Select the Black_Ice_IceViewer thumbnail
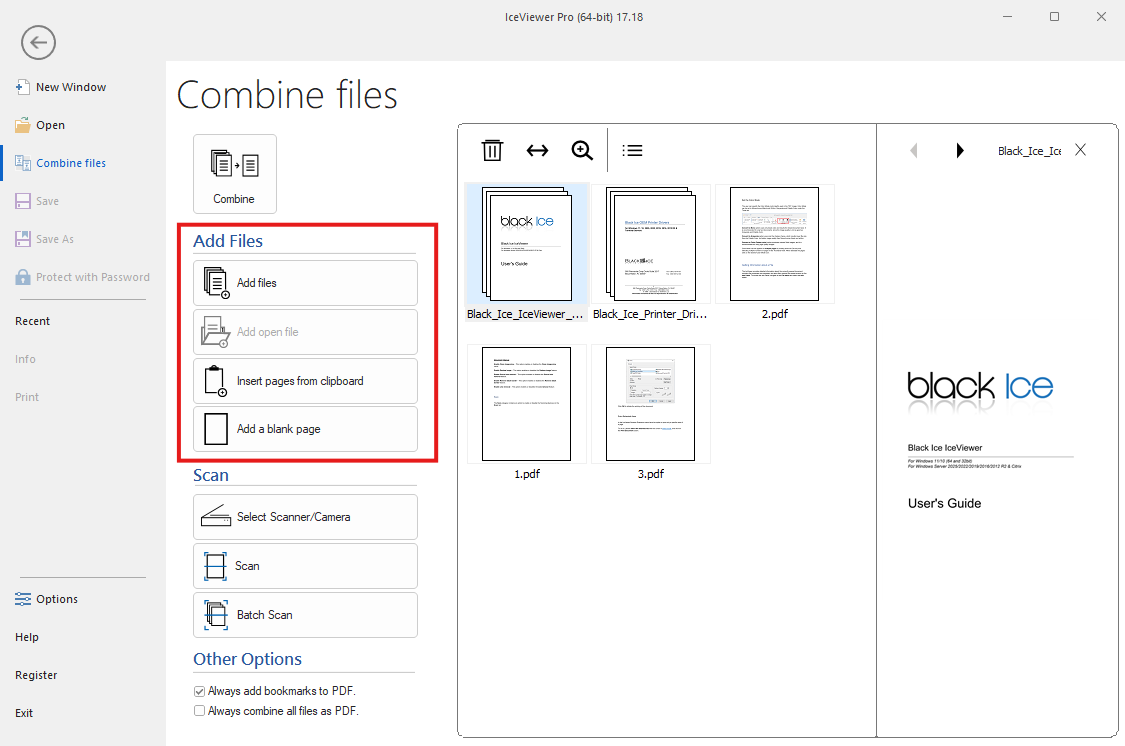 click(x=527, y=244)
